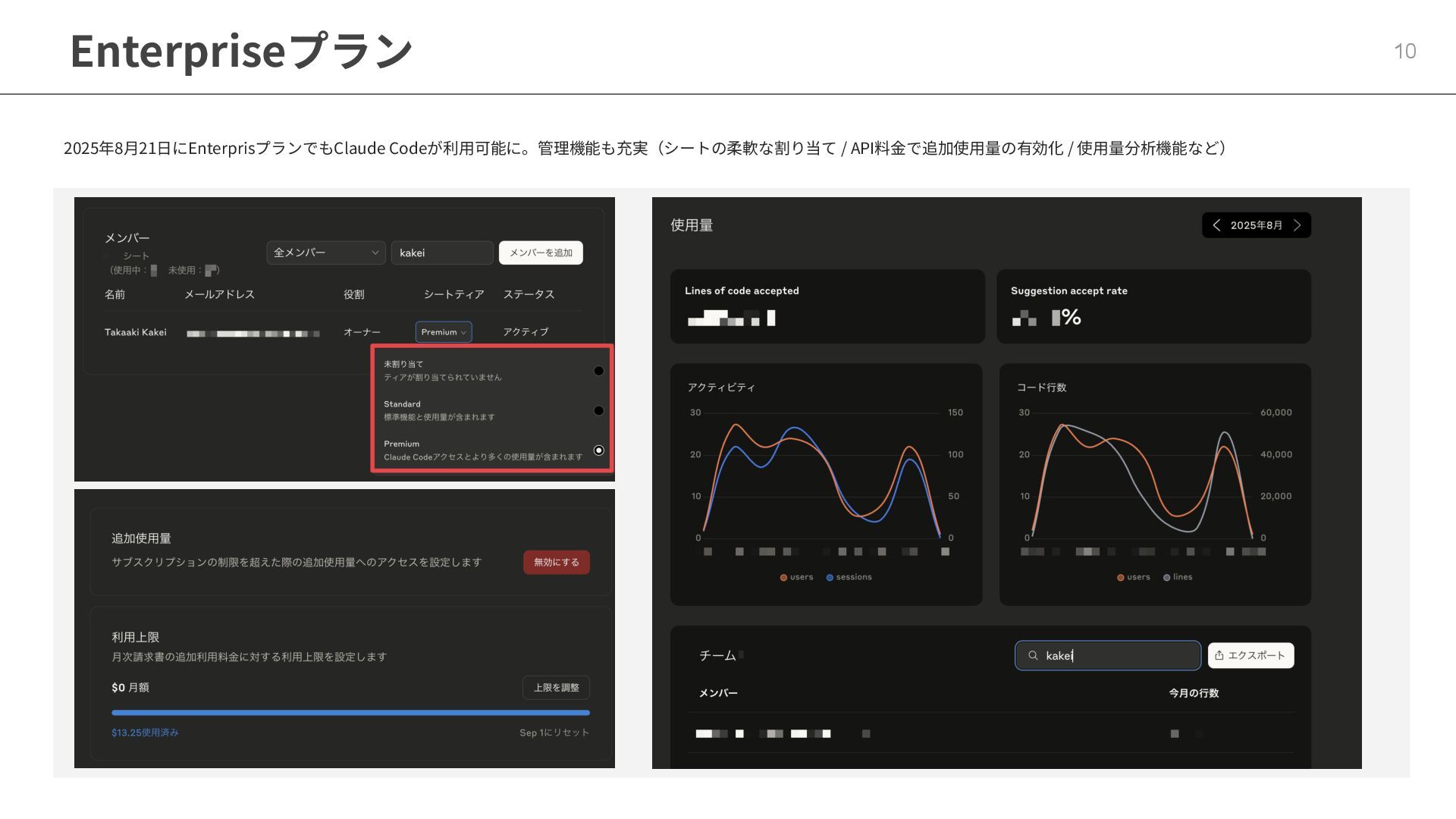Click Premium menu entry description text
Screen dimensions: 1456x819
[483, 457]
